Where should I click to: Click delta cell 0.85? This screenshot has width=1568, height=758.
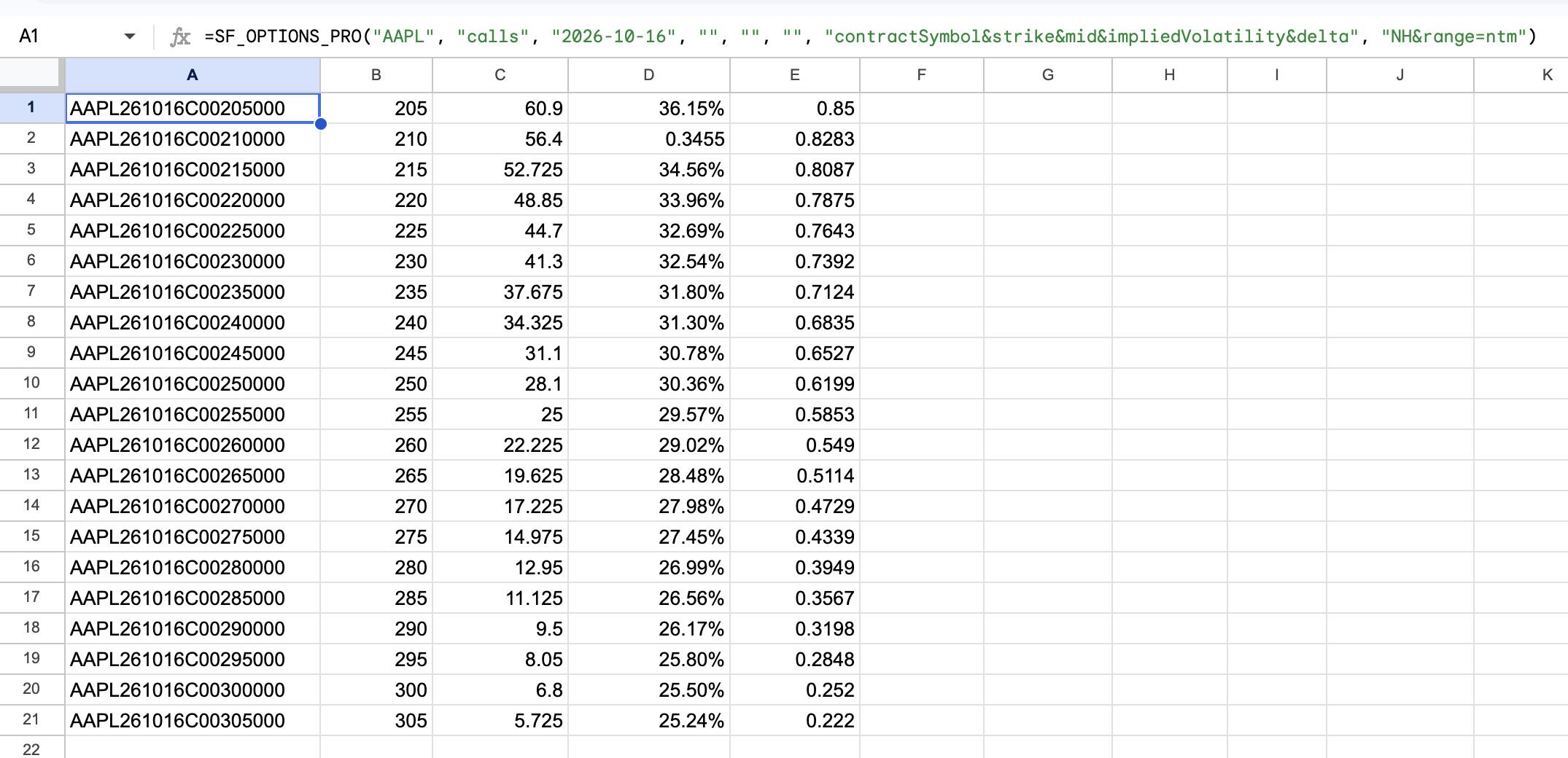click(x=795, y=108)
